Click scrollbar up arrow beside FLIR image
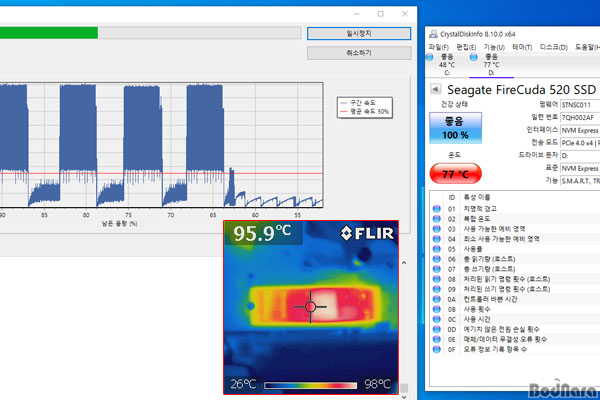 [404, 263]
